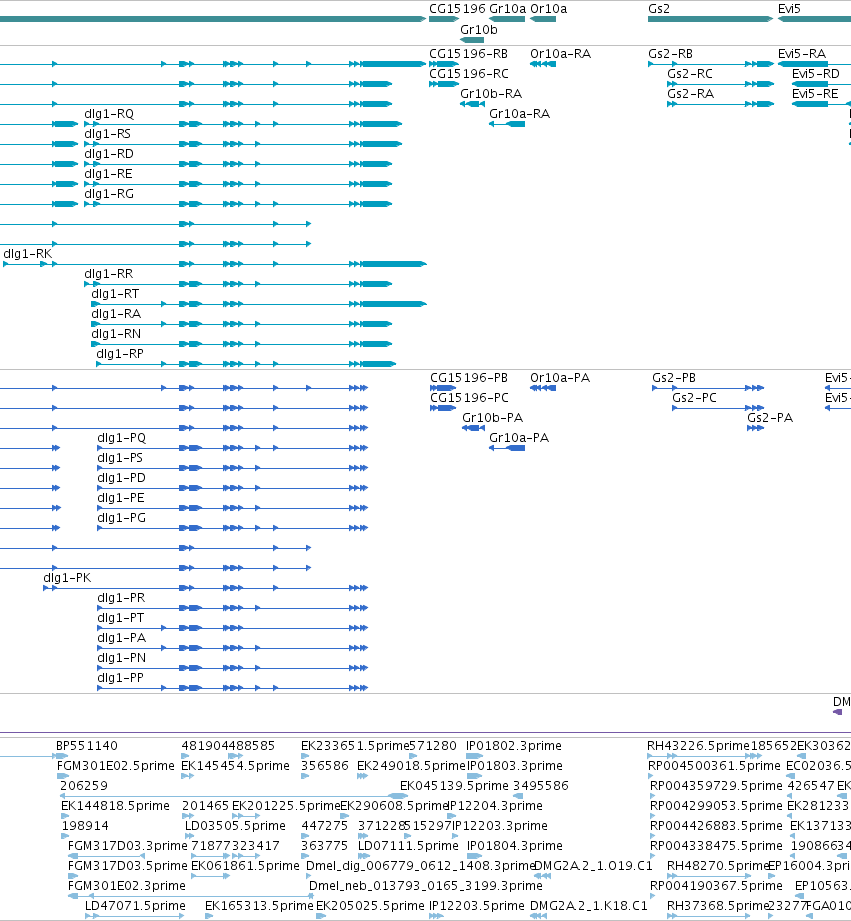Click the Evi5-RE transcript label
Image resolution: width=851 pixels, height=921 pixels.
click(x=815, y=94)
